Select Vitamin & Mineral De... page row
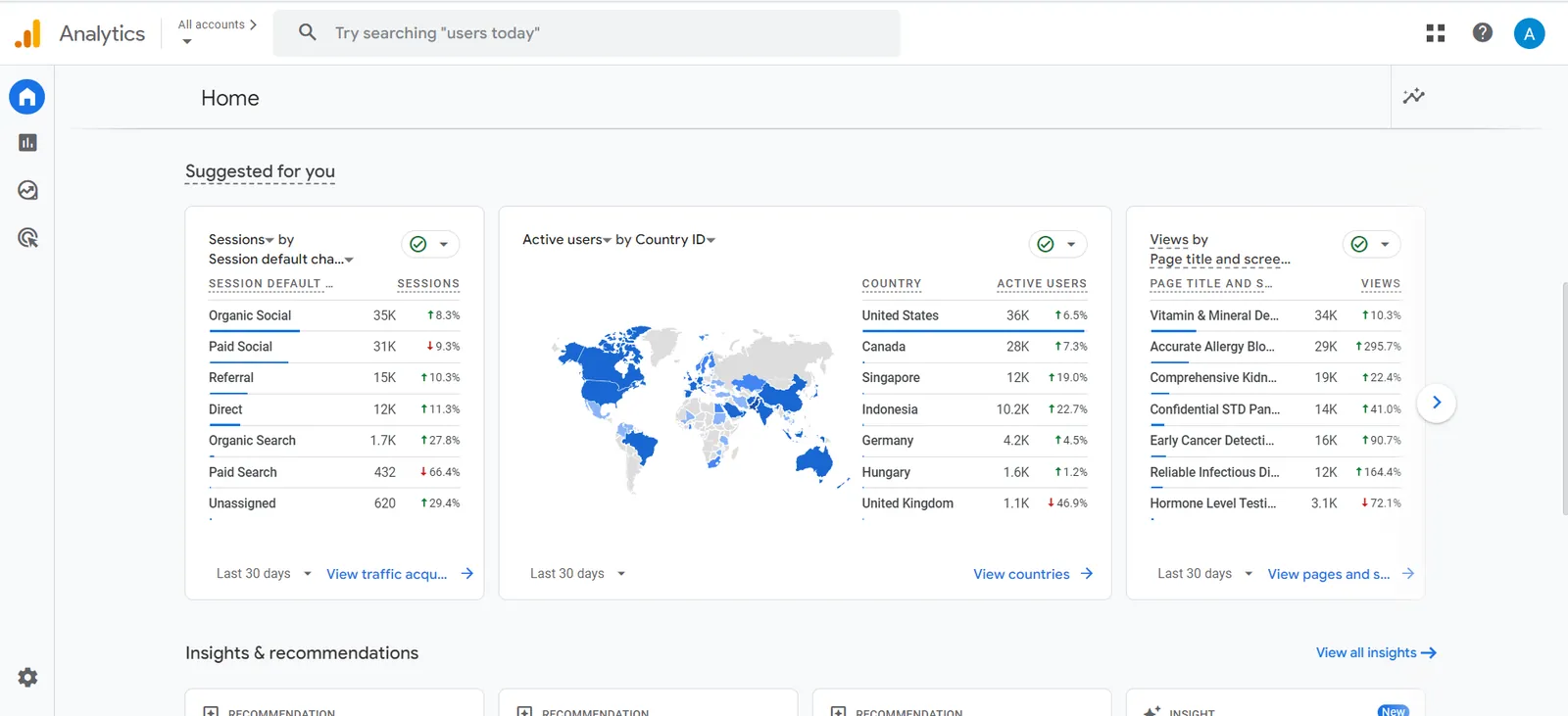 tap(1275, 315)
